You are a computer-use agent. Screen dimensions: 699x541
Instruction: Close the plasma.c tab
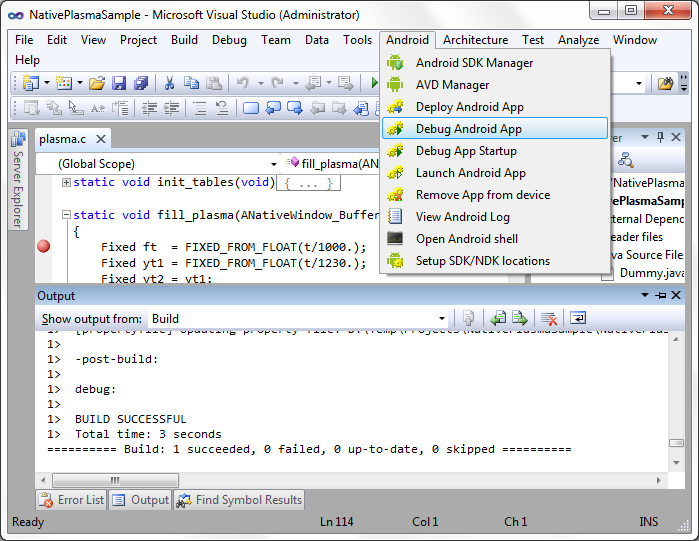click(x=101, y=139)
